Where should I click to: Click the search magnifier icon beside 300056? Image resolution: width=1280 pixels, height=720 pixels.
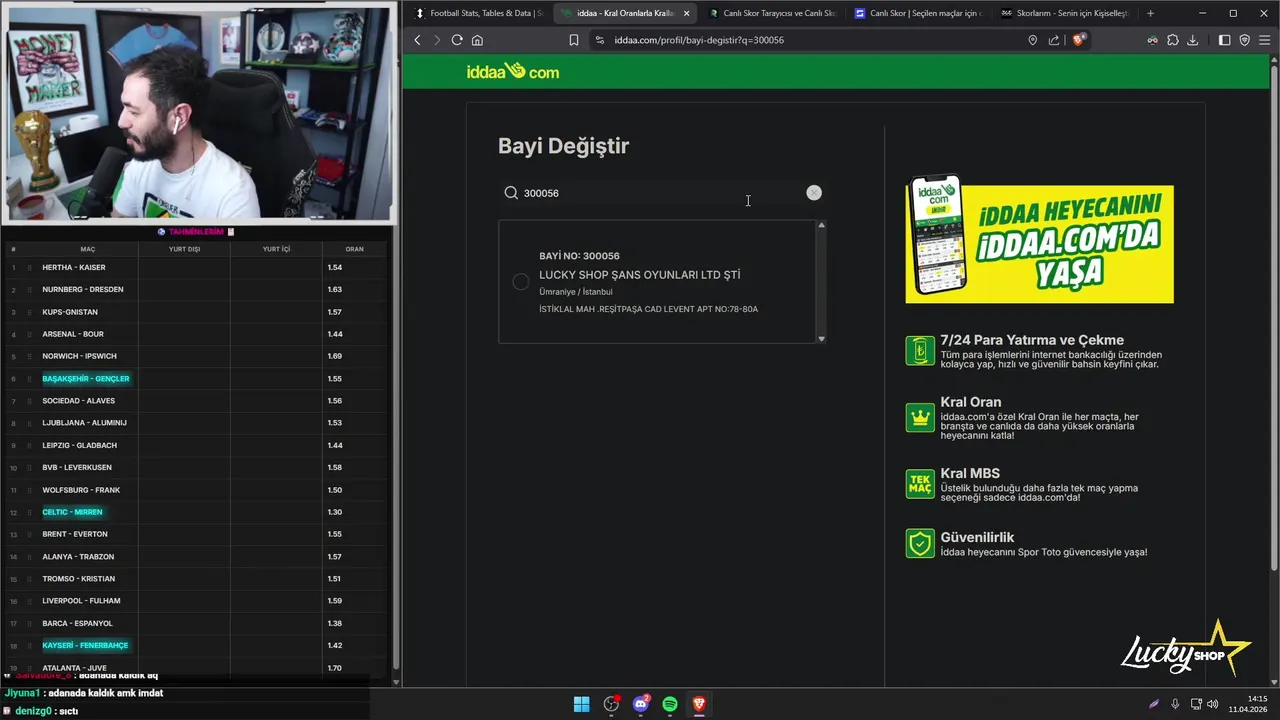(511, 193)
